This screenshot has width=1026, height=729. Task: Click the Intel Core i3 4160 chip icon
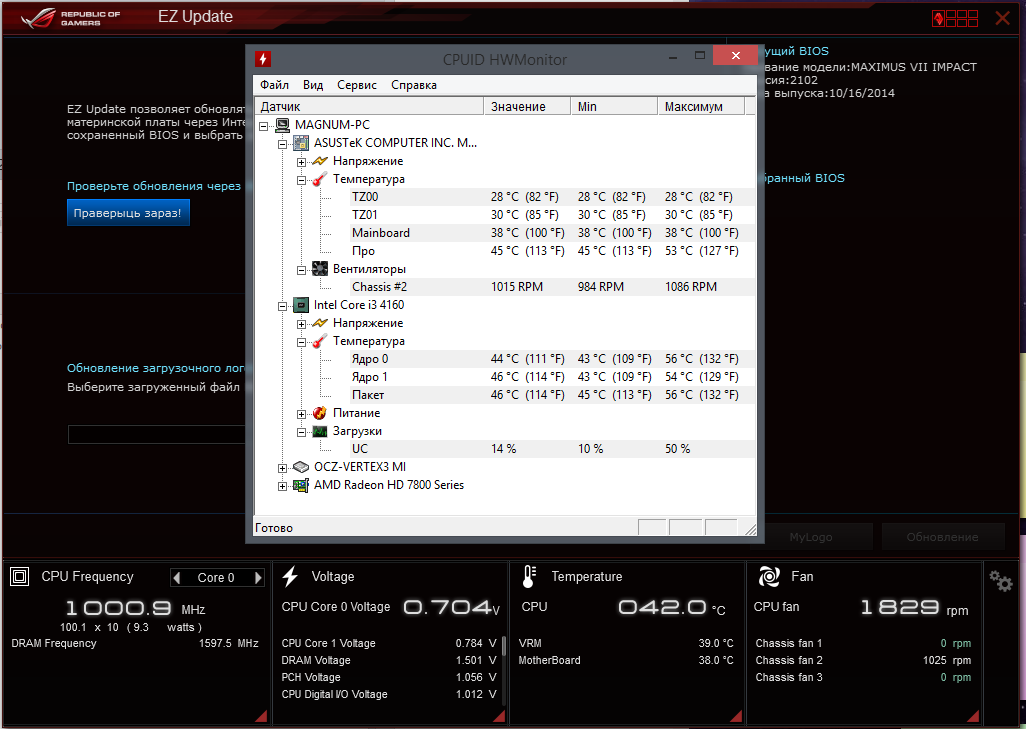301,305
